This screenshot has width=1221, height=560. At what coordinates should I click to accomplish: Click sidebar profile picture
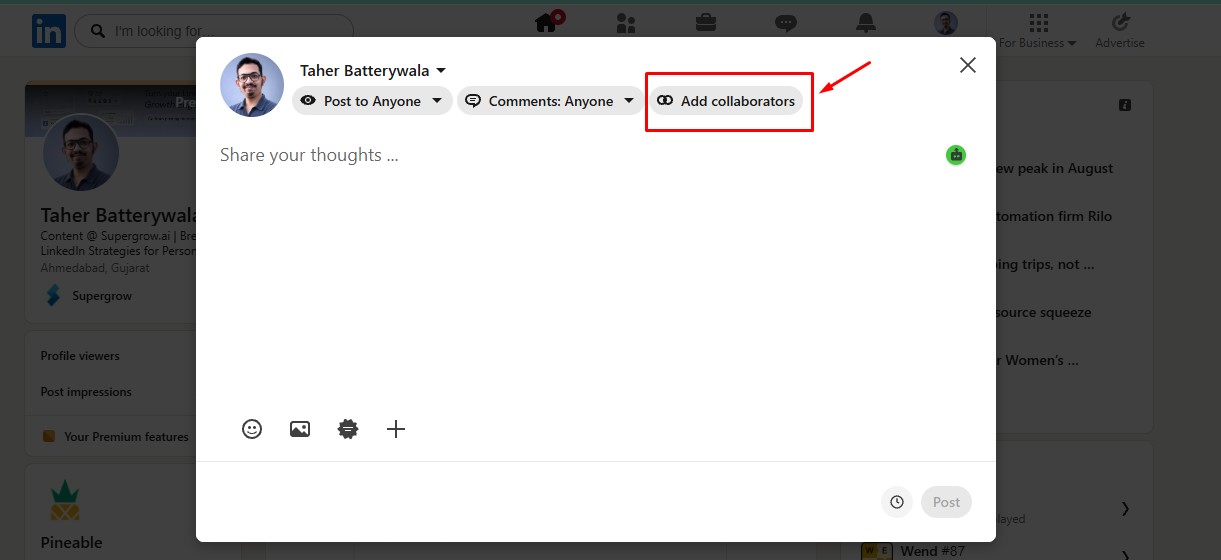[81, 154]
